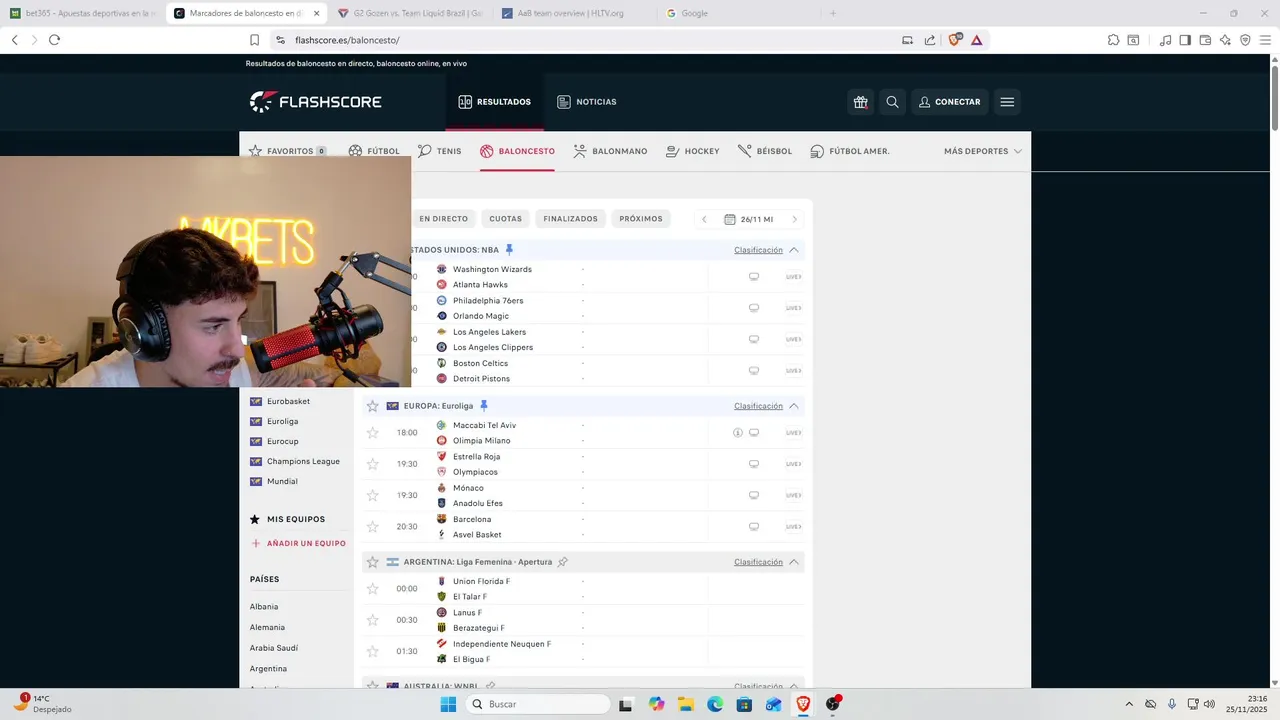The image size is (1280, 720).
Task: Switch to the HLTV.org browser tab
Action: 572,13
